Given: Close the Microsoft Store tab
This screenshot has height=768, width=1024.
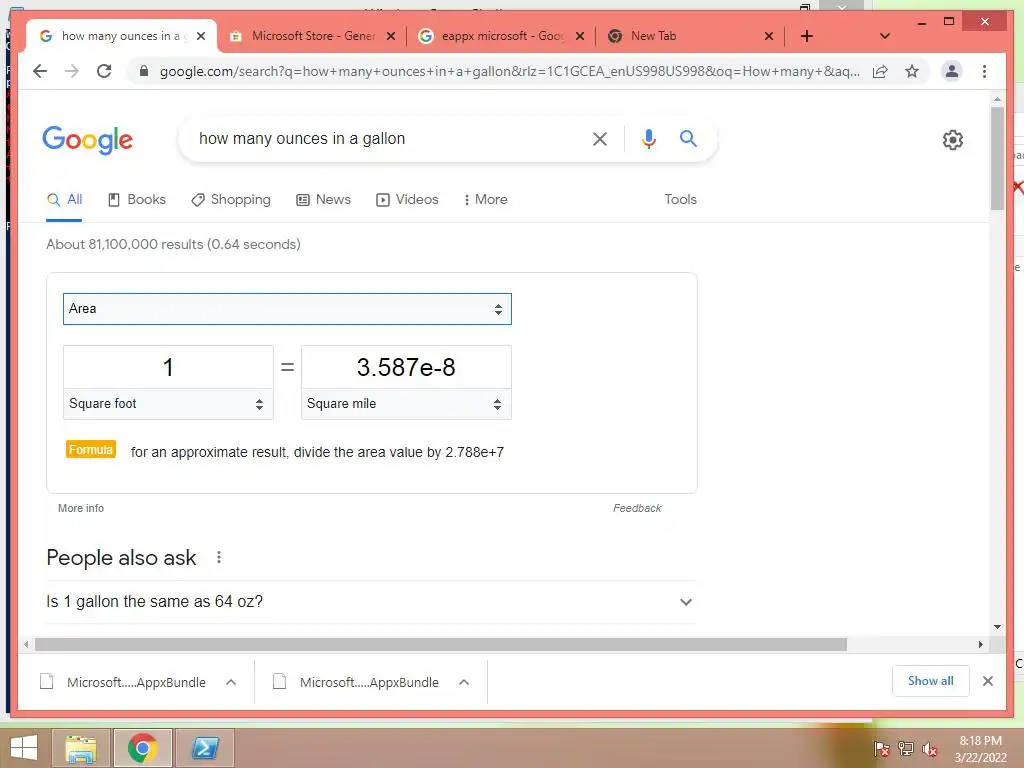Looking at the screenshot, I should tap(391, 36).
